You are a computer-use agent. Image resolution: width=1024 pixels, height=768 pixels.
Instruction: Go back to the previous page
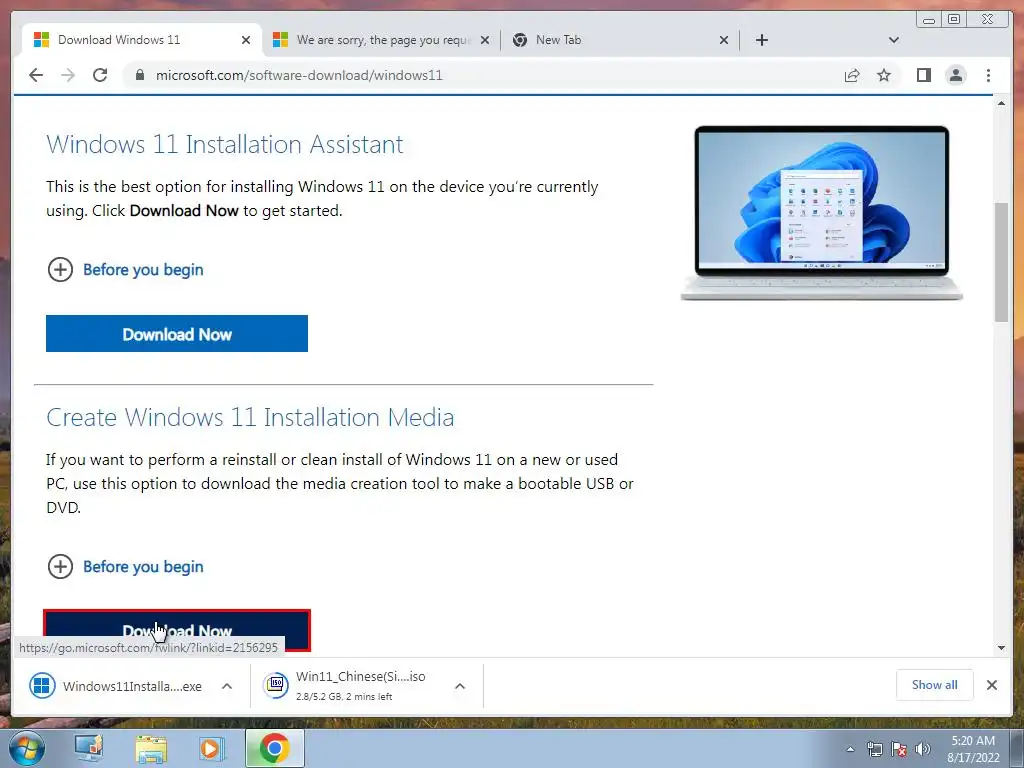click(36, 75)
